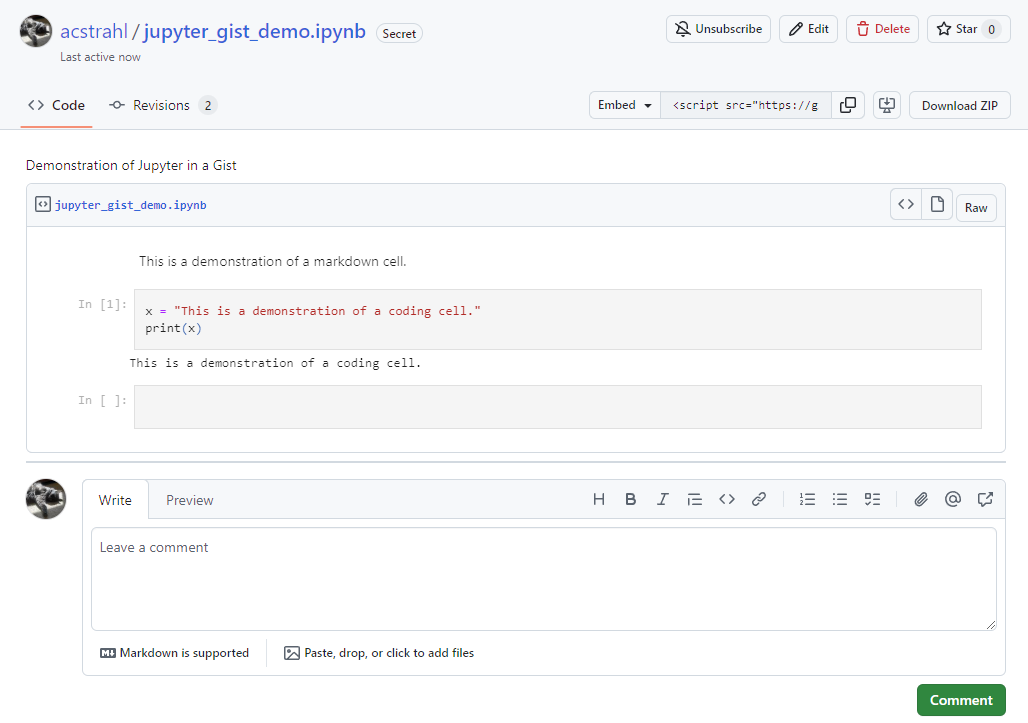Insert a heading with the H icon
The width and height of the screenshot is (1028, 723).
[599, 499]
